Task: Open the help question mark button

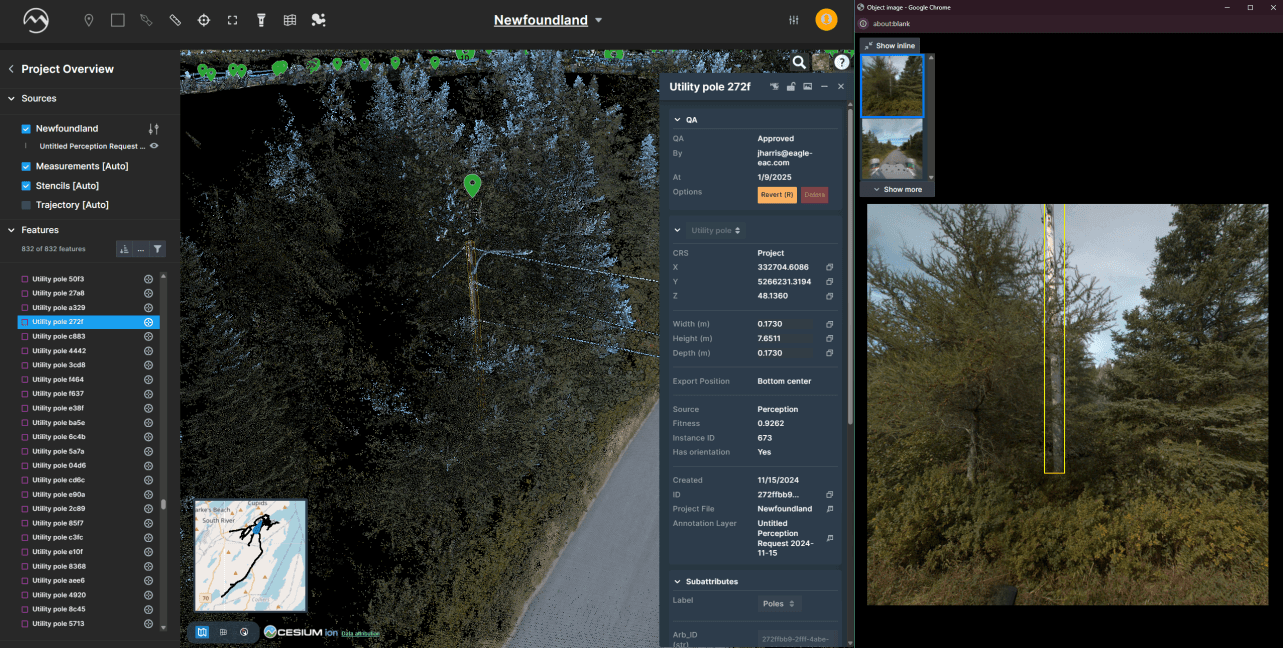Action: click(842, 62)
